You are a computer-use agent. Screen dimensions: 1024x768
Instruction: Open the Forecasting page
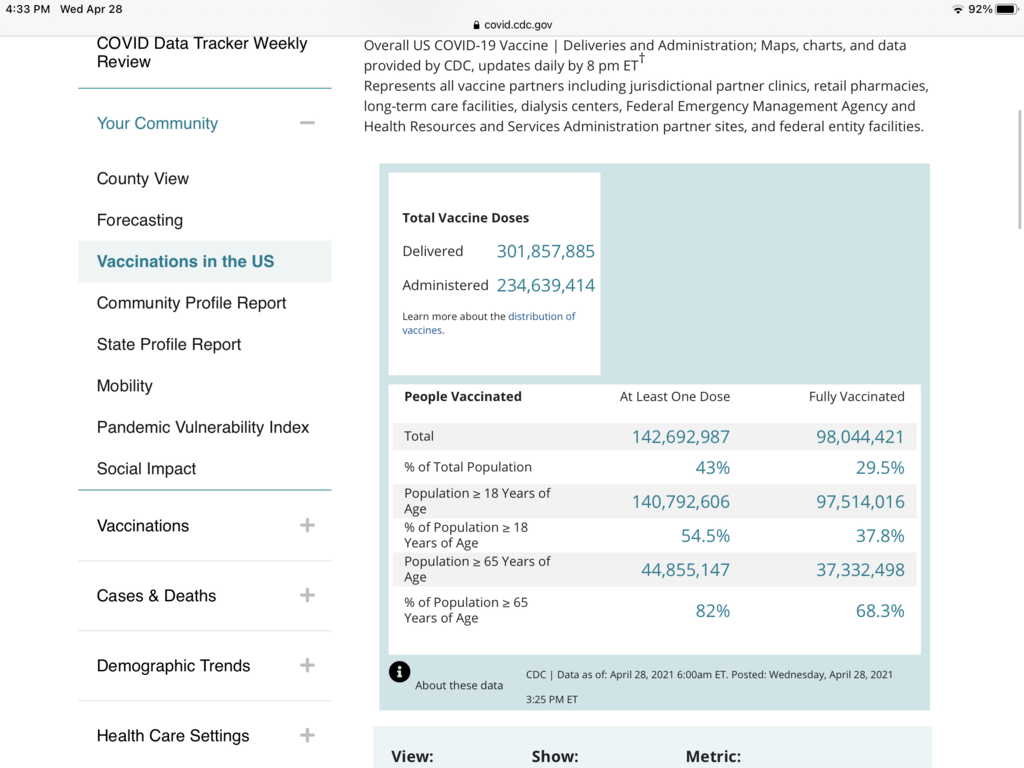(140, 220)
